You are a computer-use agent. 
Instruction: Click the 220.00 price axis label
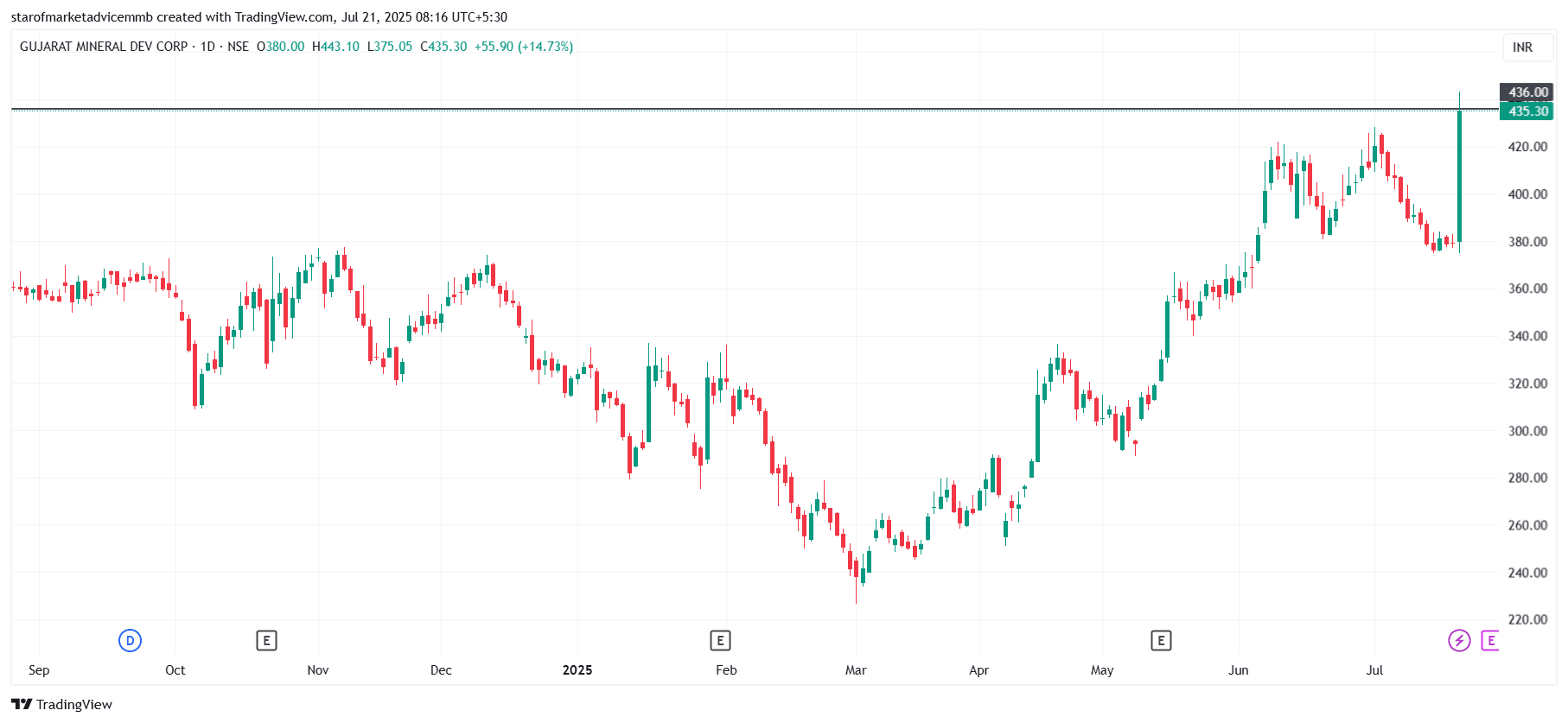[x=1527, y=619]
